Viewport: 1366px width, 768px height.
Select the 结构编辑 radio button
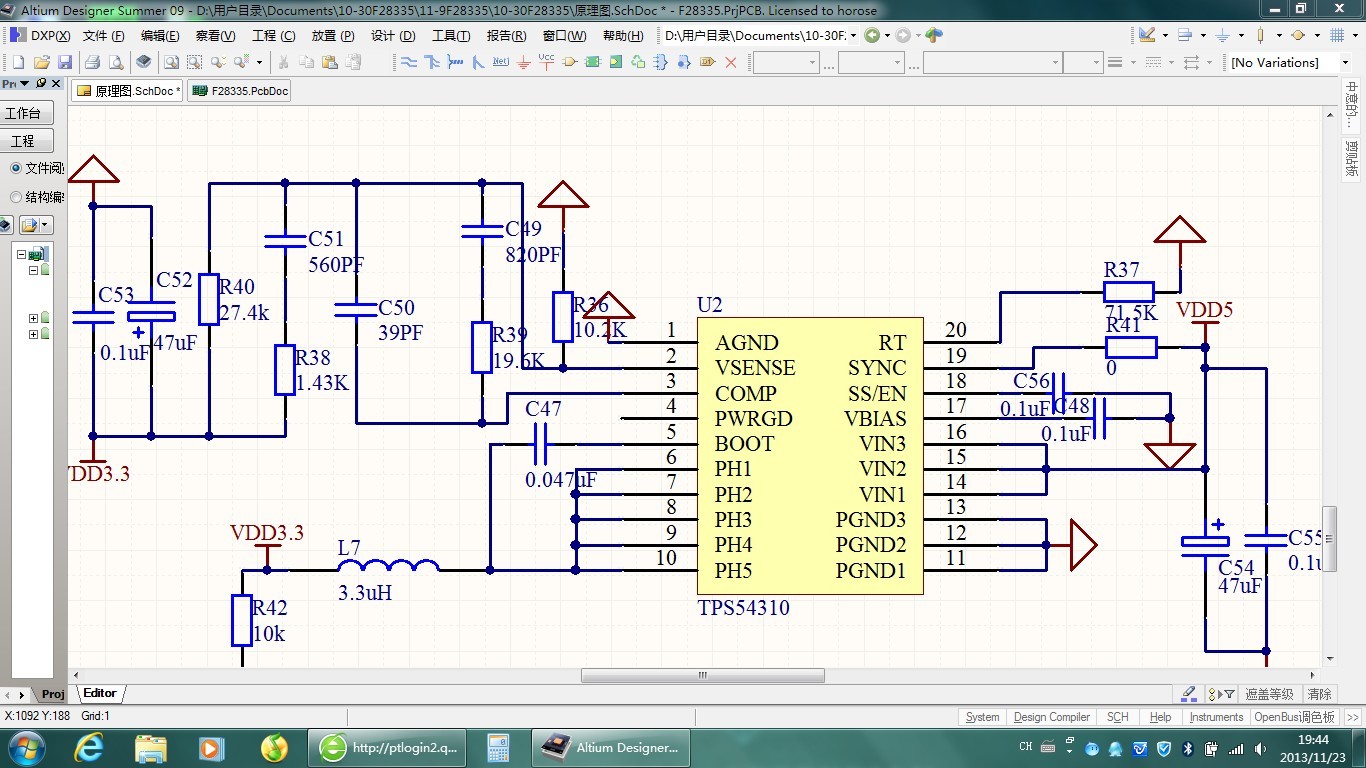coord(16,197)
